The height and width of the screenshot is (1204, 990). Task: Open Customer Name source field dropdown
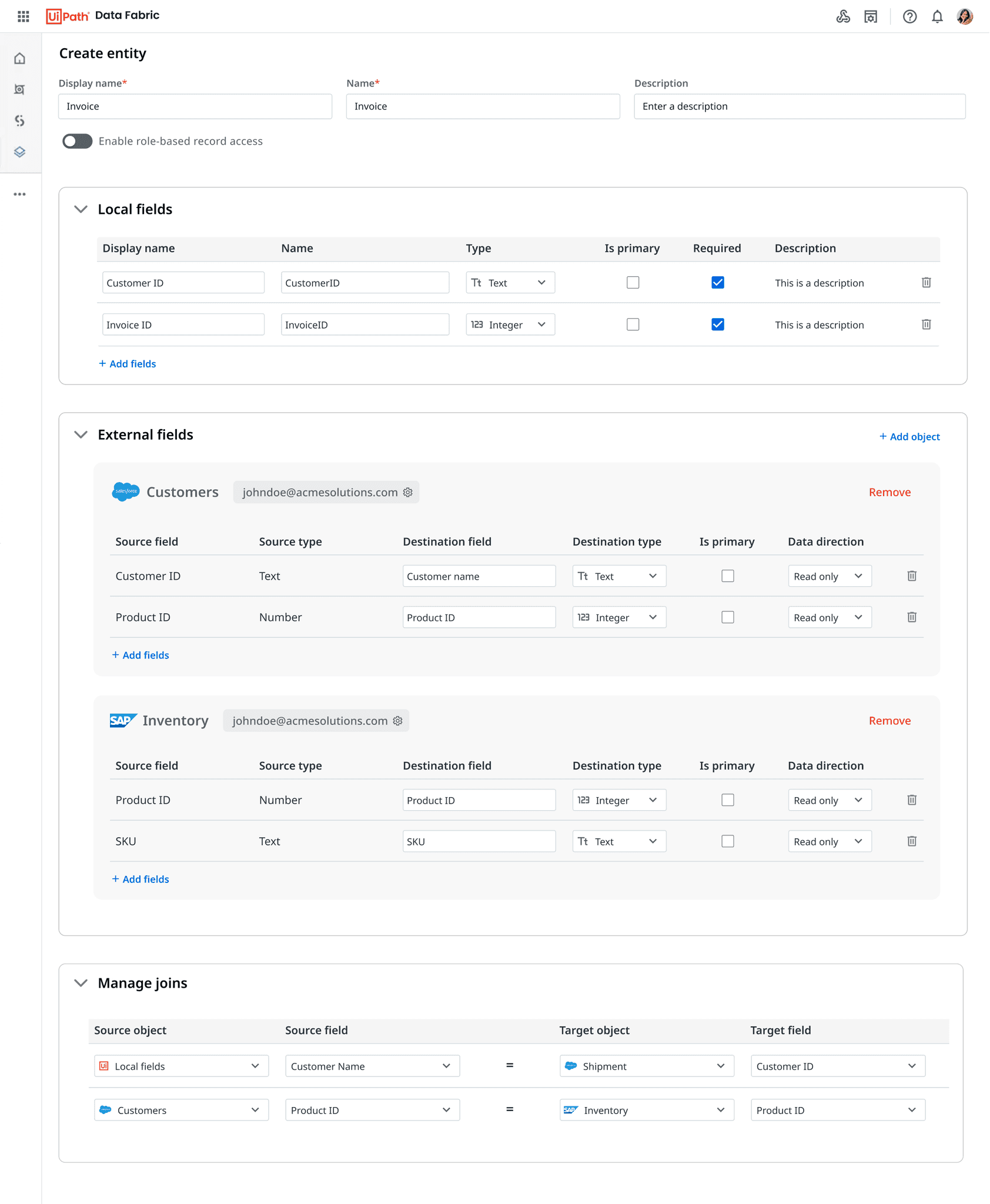pyautogui.click(x=372, y=1066)
